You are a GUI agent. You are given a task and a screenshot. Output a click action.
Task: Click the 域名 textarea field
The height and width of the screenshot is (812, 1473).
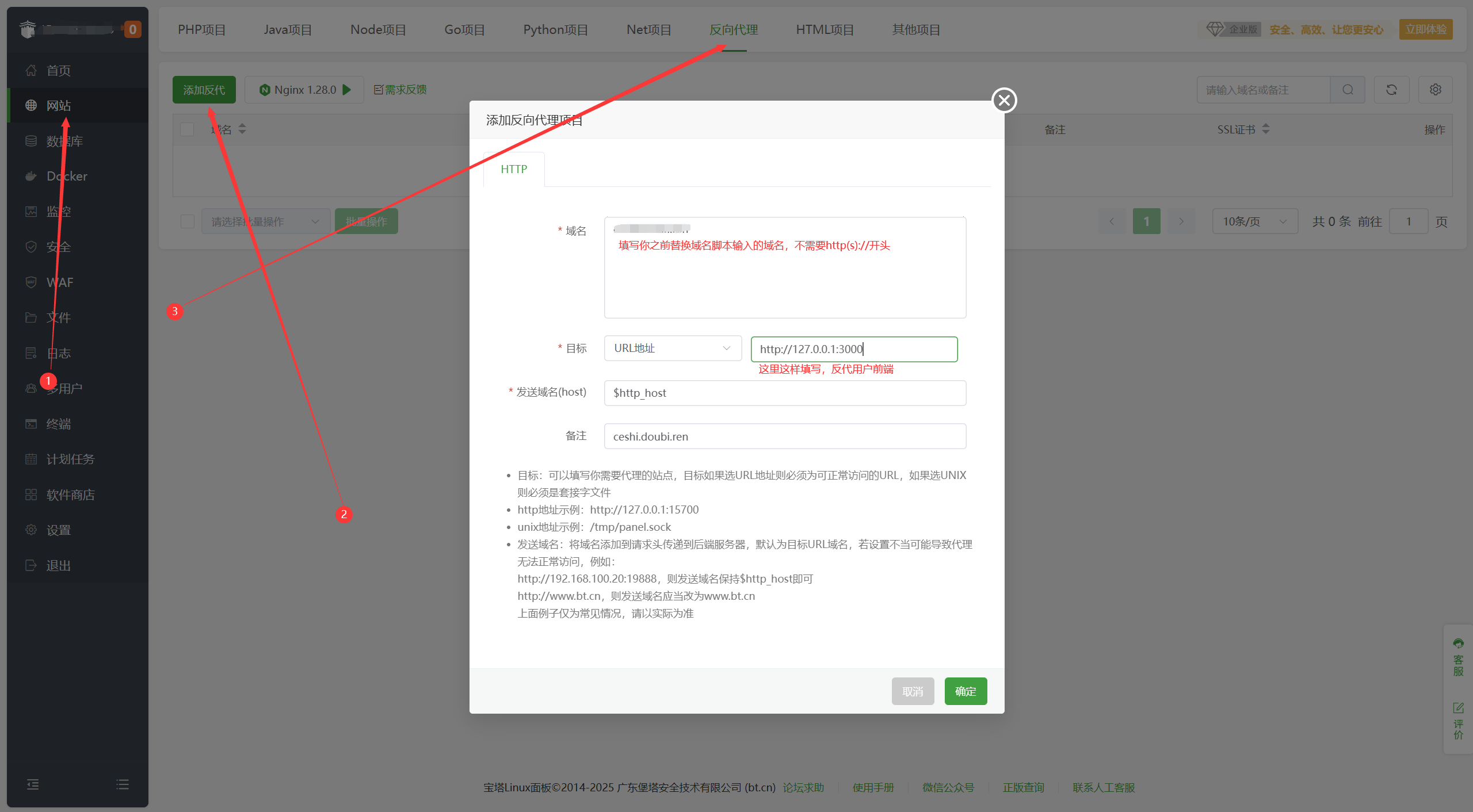click(785, 267)
